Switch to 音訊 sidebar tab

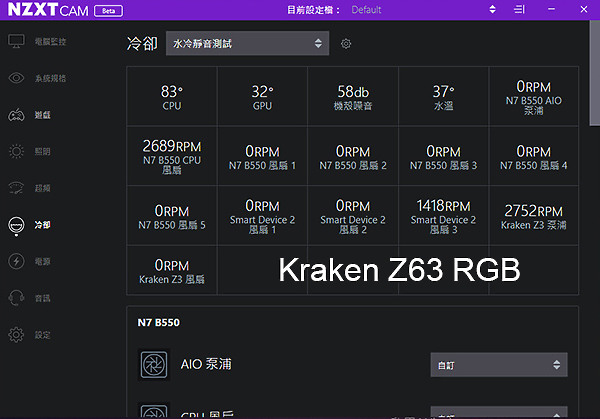[x=42, y=298]
